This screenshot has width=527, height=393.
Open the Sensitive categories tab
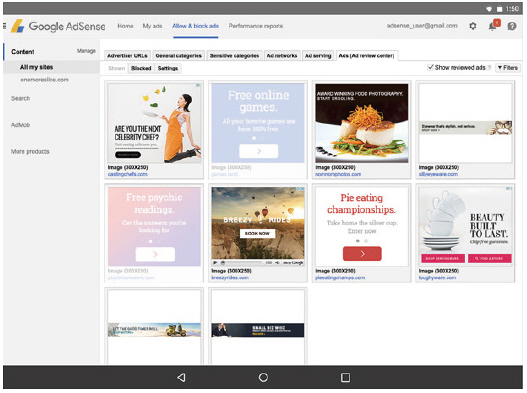pos(234,56)
